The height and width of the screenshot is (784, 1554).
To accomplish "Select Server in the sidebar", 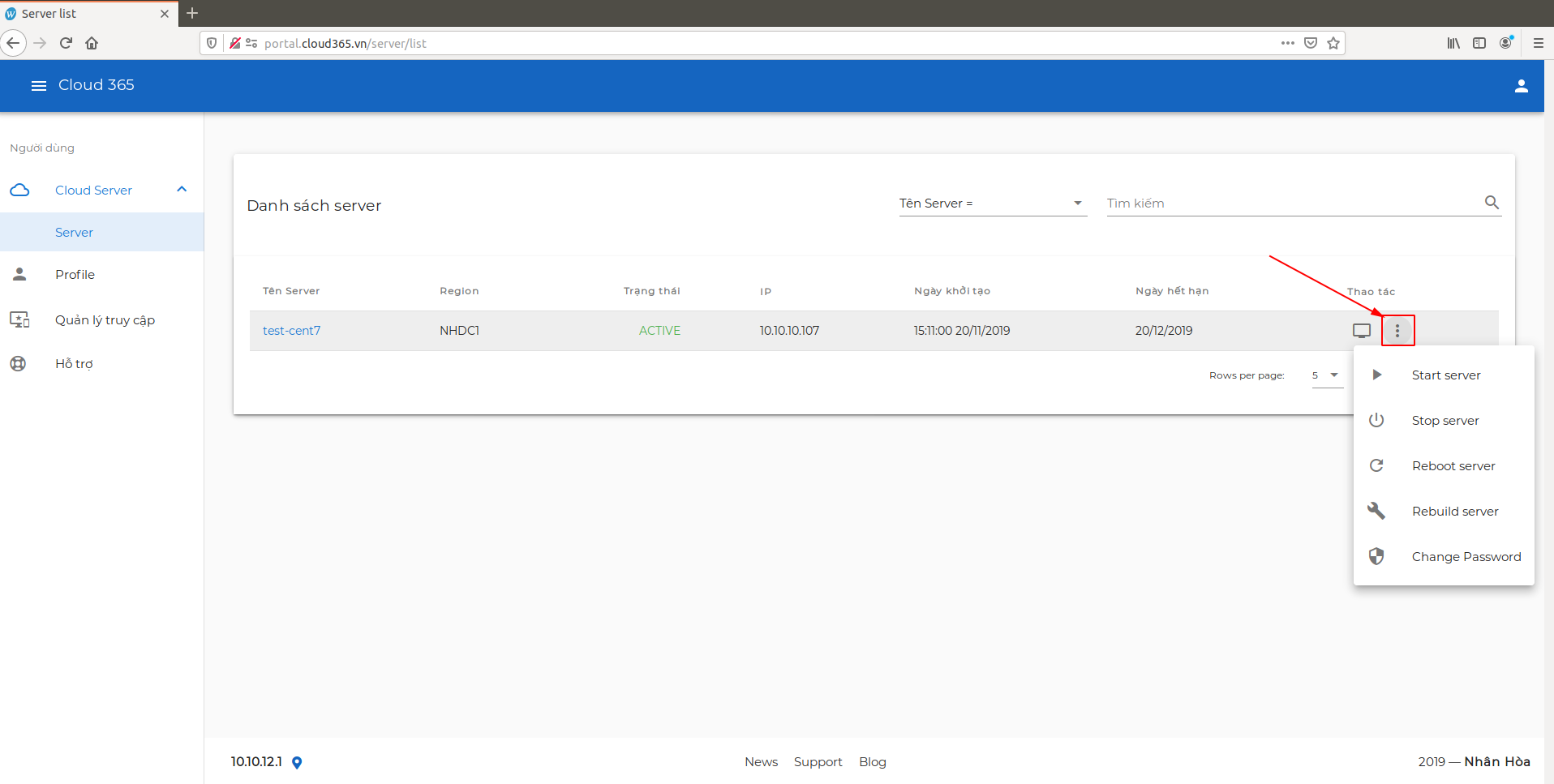I will tap(101, 232).
